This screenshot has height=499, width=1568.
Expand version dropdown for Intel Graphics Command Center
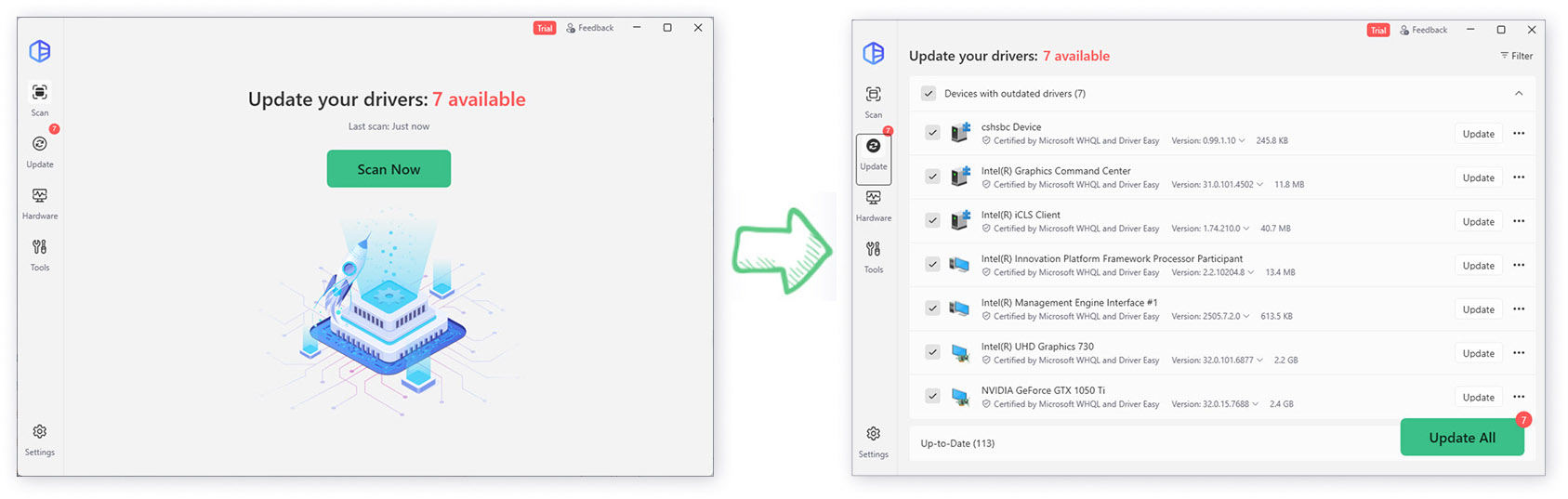[1259, 185]
